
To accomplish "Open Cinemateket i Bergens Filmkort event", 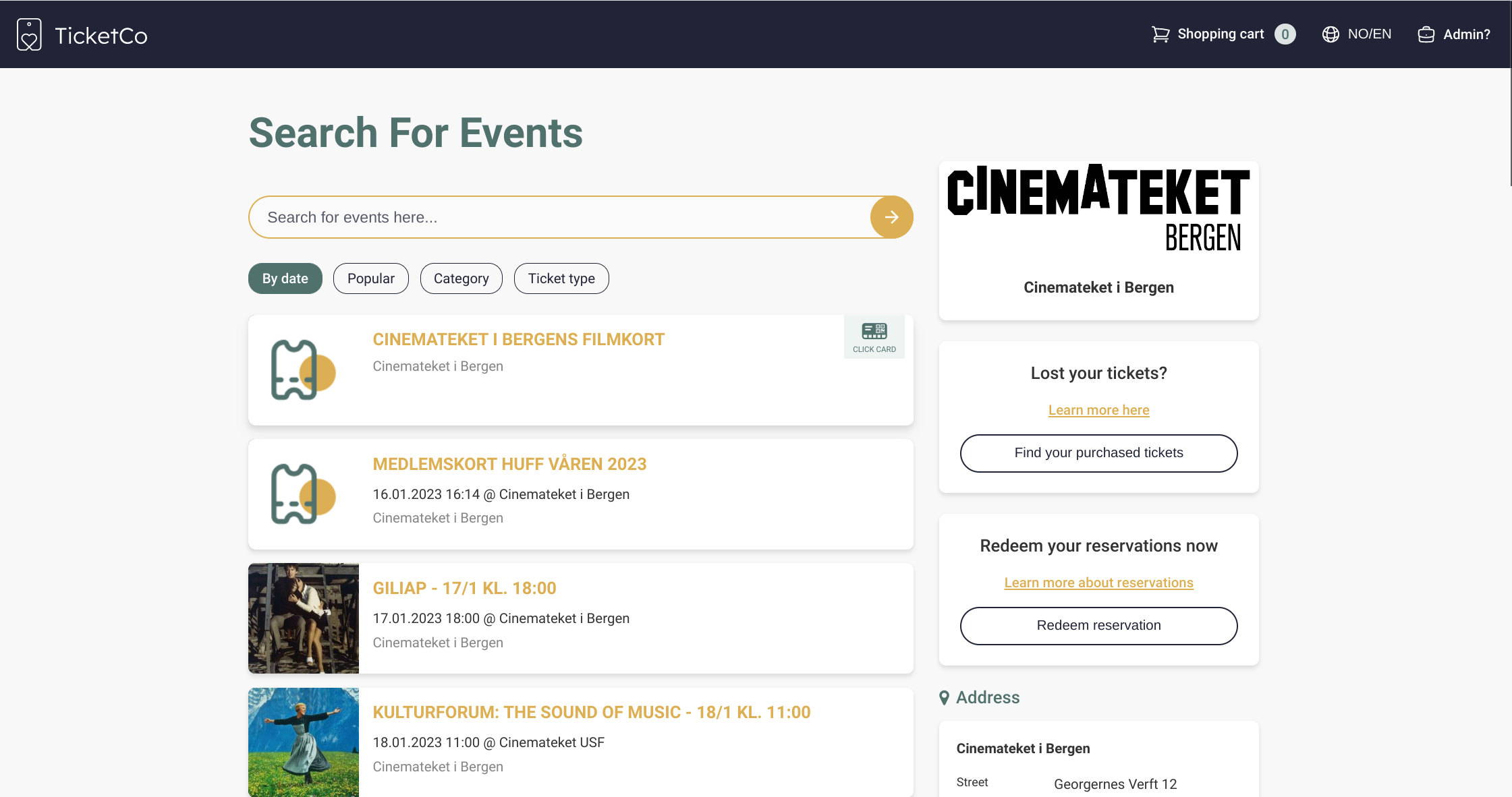I will pos(519,339).
